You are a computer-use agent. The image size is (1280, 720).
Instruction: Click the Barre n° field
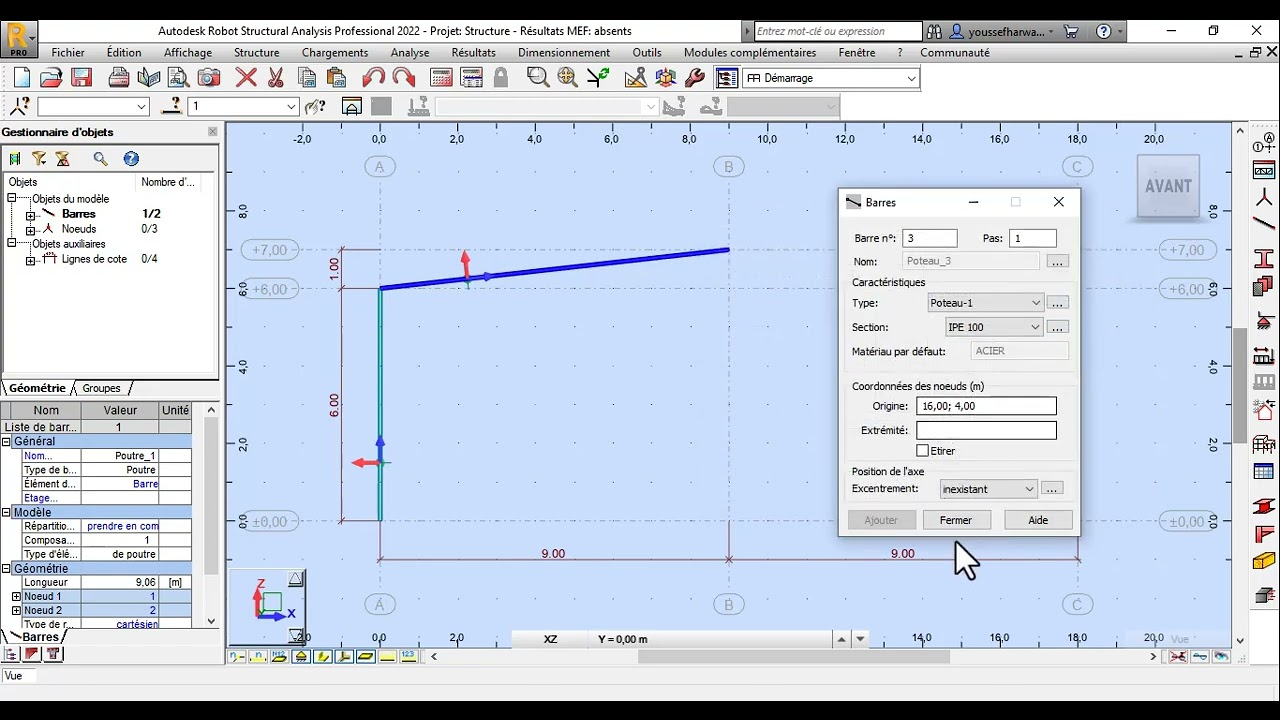click(x=929, y=238)
